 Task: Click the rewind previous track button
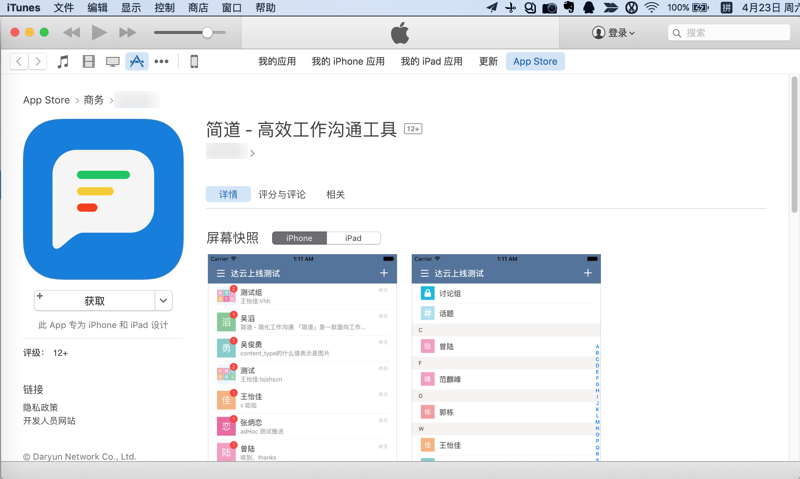[x=71, y=33]
